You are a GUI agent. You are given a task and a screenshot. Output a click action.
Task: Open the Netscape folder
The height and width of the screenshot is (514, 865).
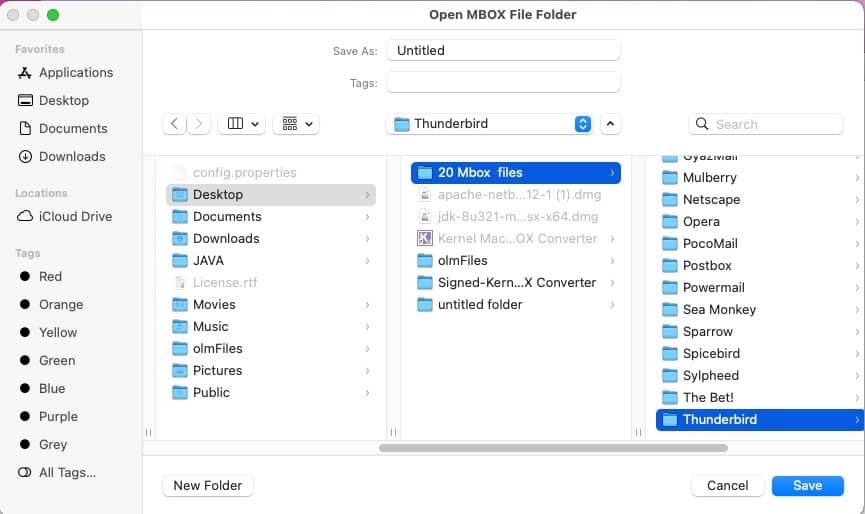pyautogui.click(x=760, y=200)
